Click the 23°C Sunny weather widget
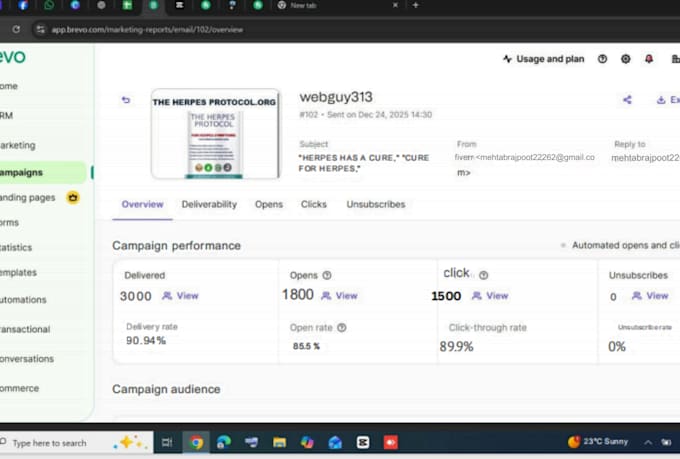 [x=598, y=442]
